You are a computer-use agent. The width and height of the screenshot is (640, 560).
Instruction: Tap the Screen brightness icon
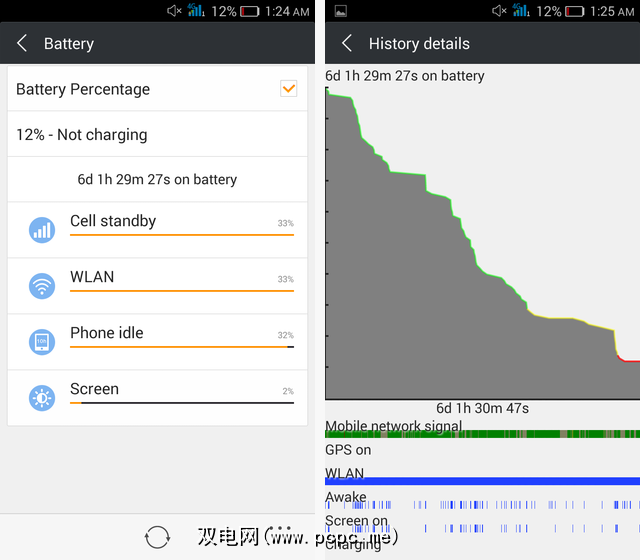click(x=42, y=398)
